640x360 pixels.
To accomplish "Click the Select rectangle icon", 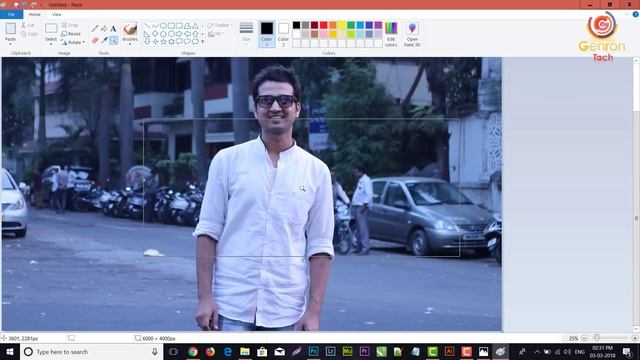I will coord(51,28).
